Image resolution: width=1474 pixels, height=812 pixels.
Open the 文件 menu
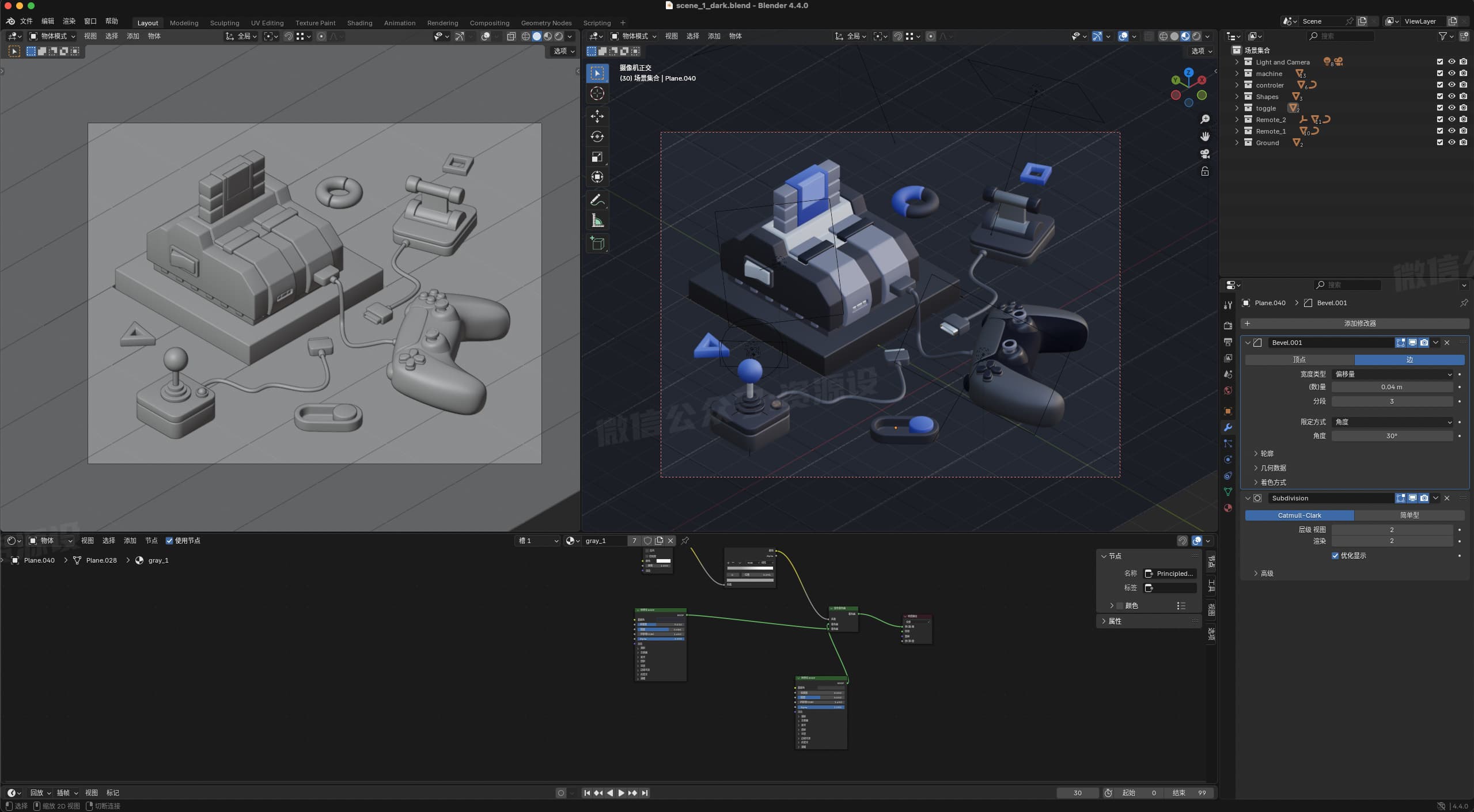pos(26,21)
